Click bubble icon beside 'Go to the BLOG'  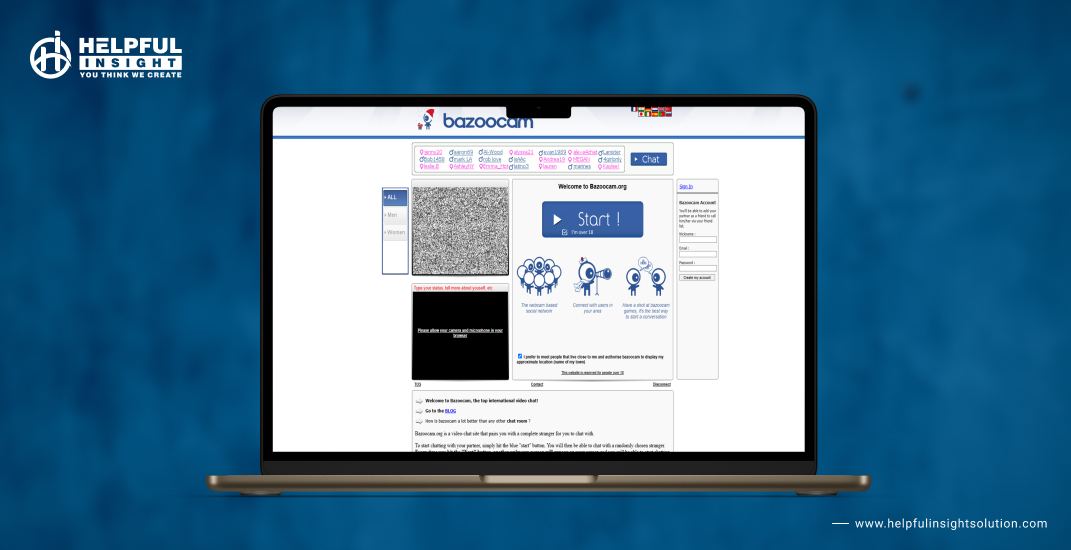pos(419,411)
